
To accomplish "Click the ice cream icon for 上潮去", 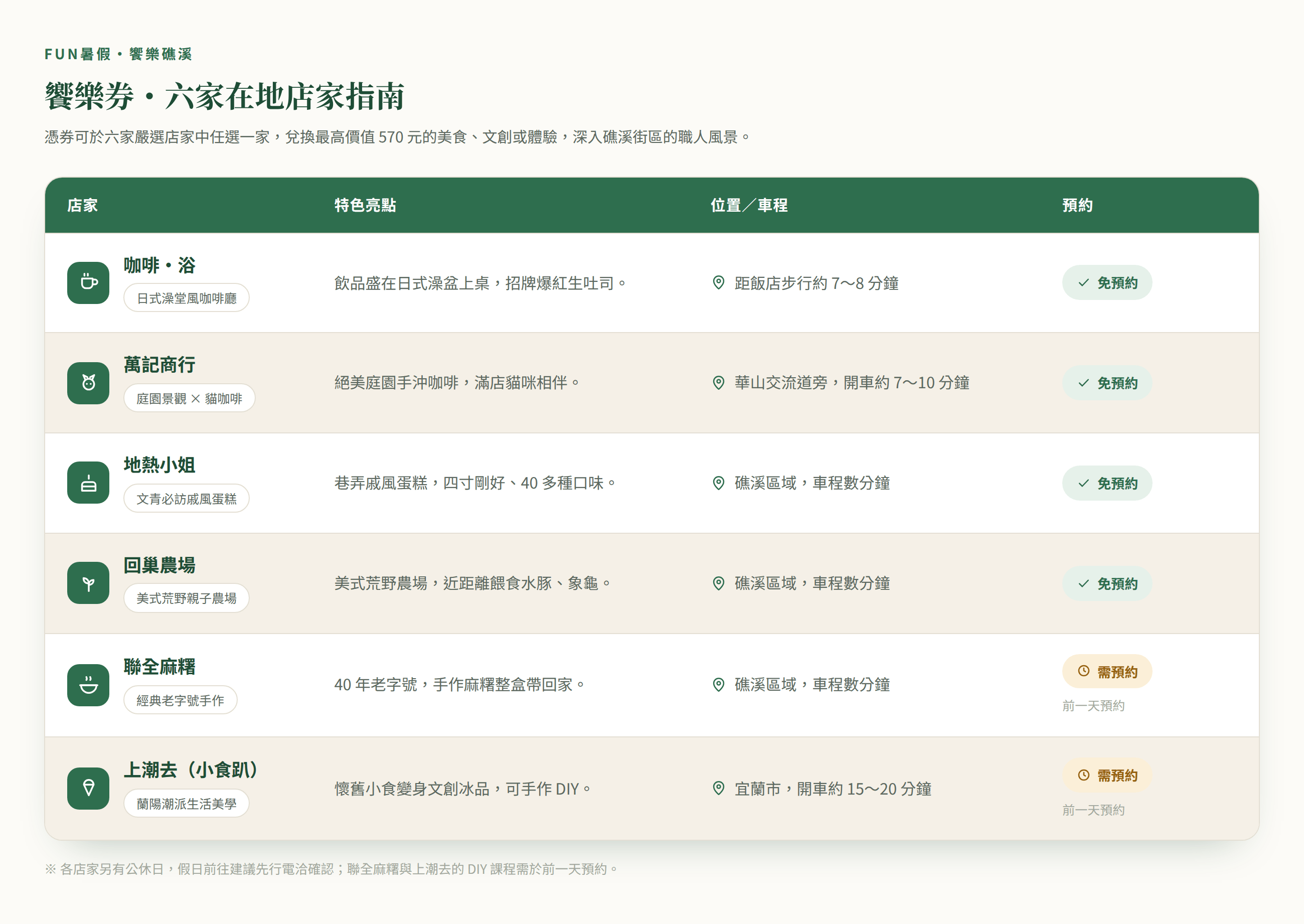I will tap(88, 789).
